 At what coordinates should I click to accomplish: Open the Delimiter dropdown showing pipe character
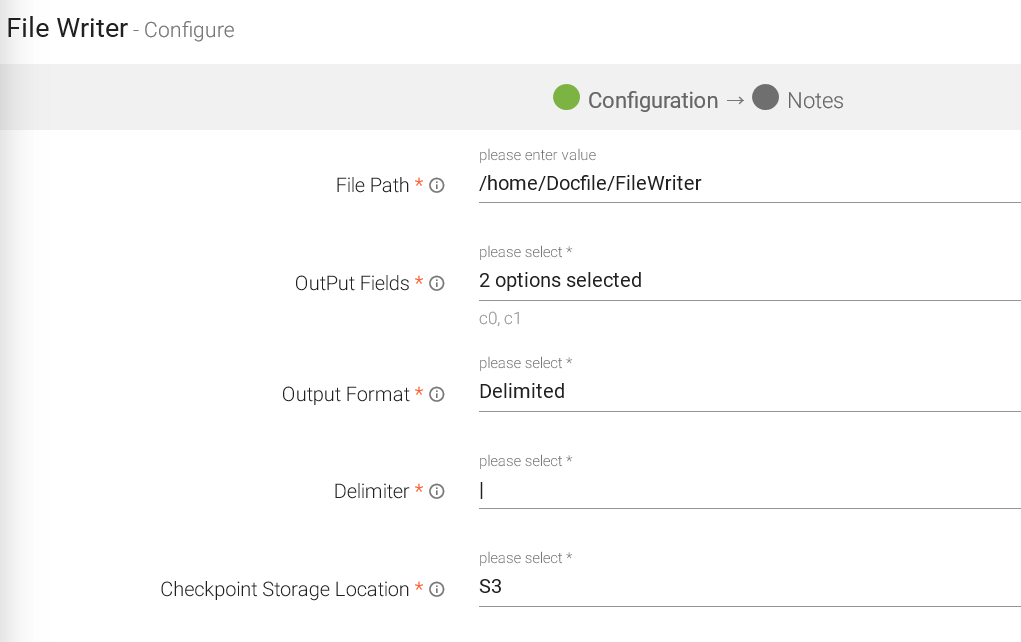click(x=749, y=490)
